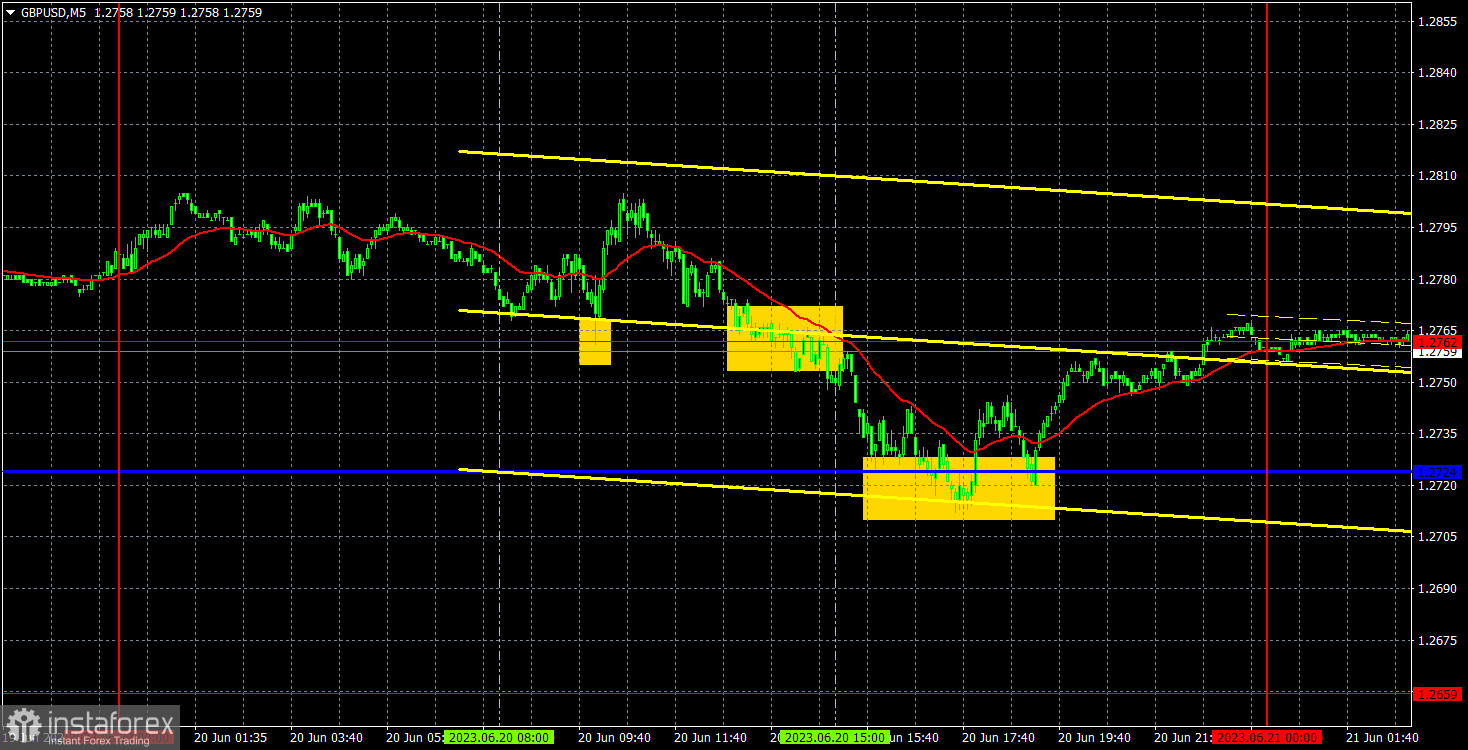Click the 1.2810 price axis label
The height and width of the screenshot is (750, 1468).
tap(1438, 176)
